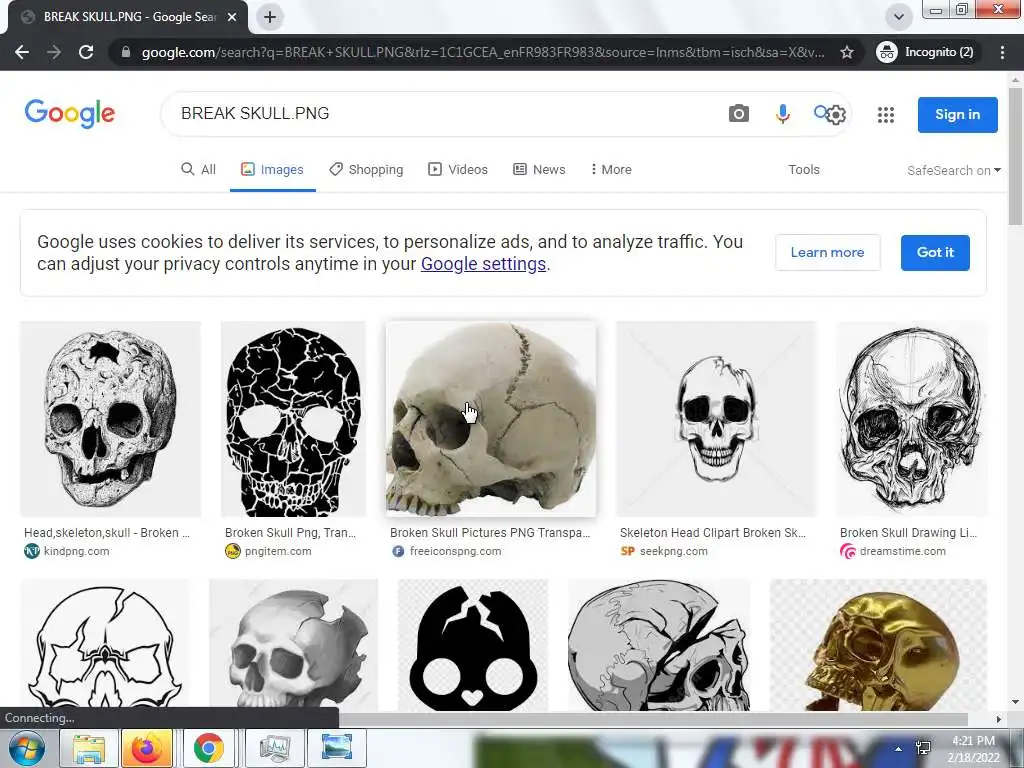Open the network tray icon
This screenshot has height=768, width=1024.
[x=923, y=748]
